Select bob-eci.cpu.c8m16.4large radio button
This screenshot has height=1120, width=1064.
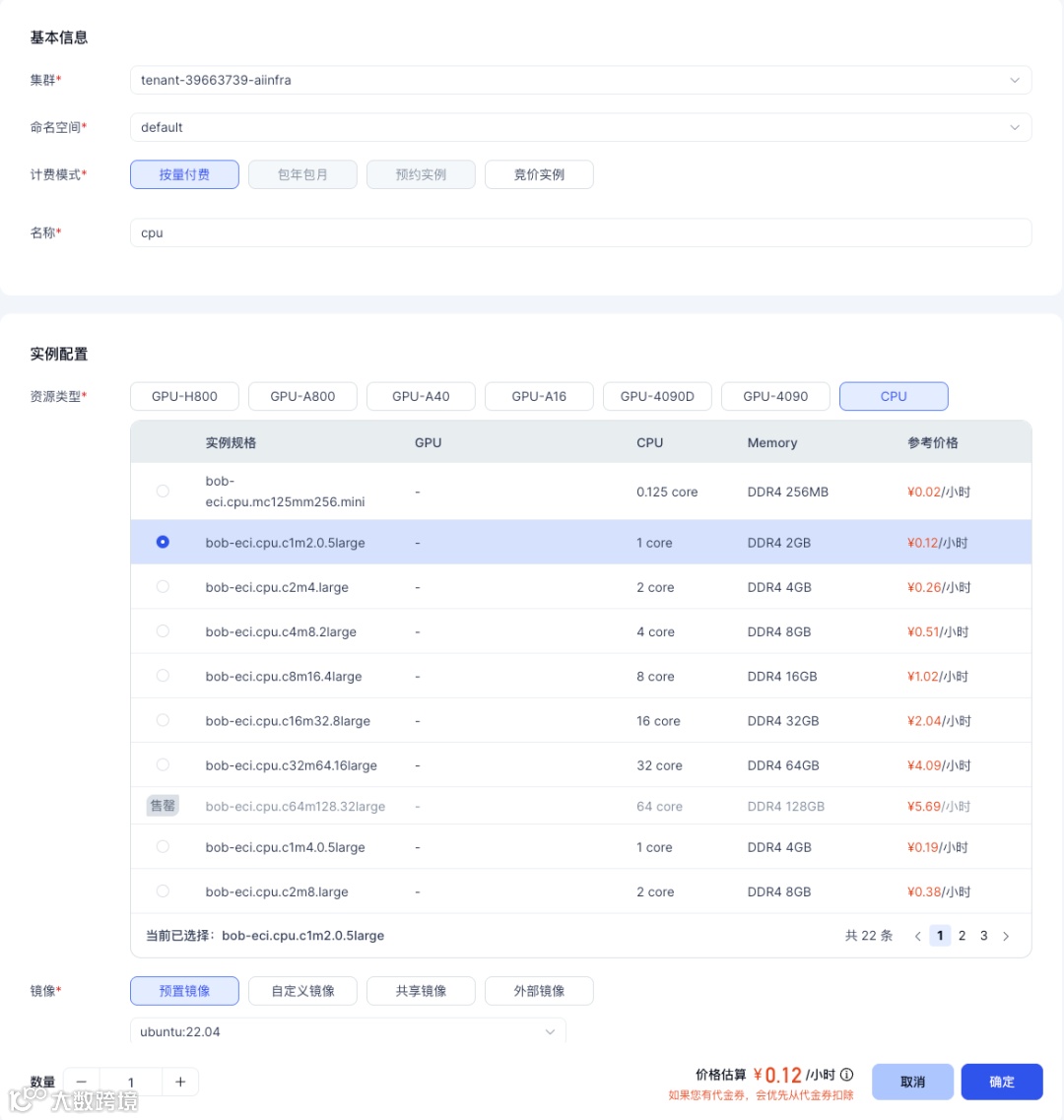[x=163, y=676]
